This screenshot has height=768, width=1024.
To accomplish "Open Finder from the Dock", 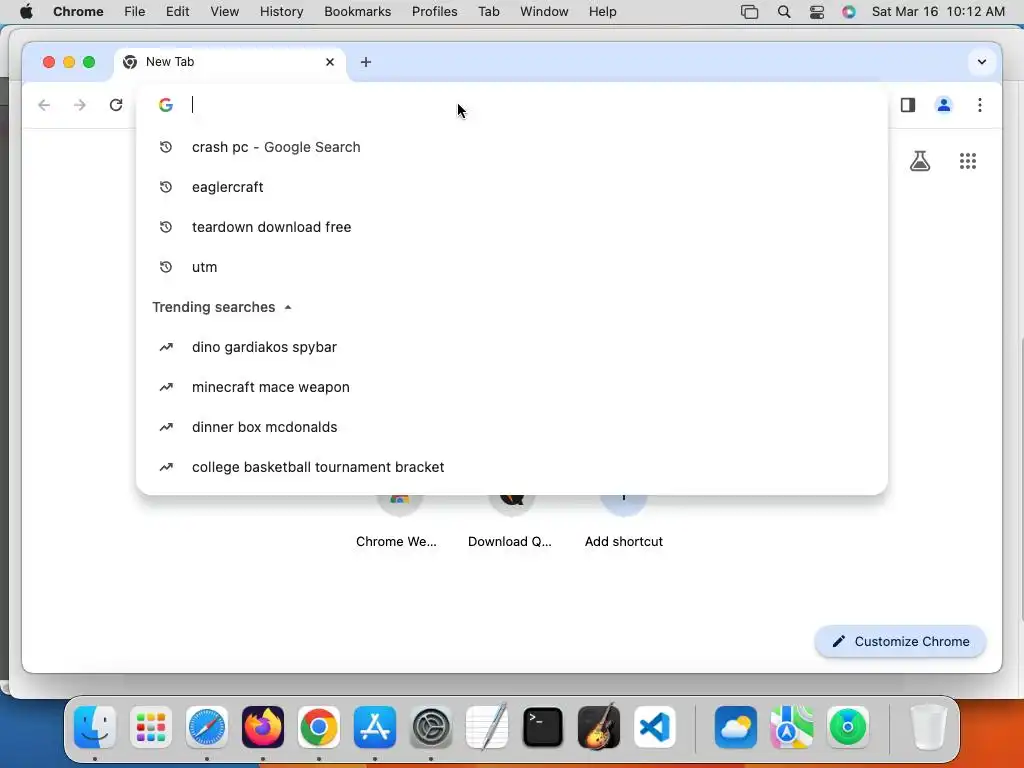I will [x=95, y=727].
